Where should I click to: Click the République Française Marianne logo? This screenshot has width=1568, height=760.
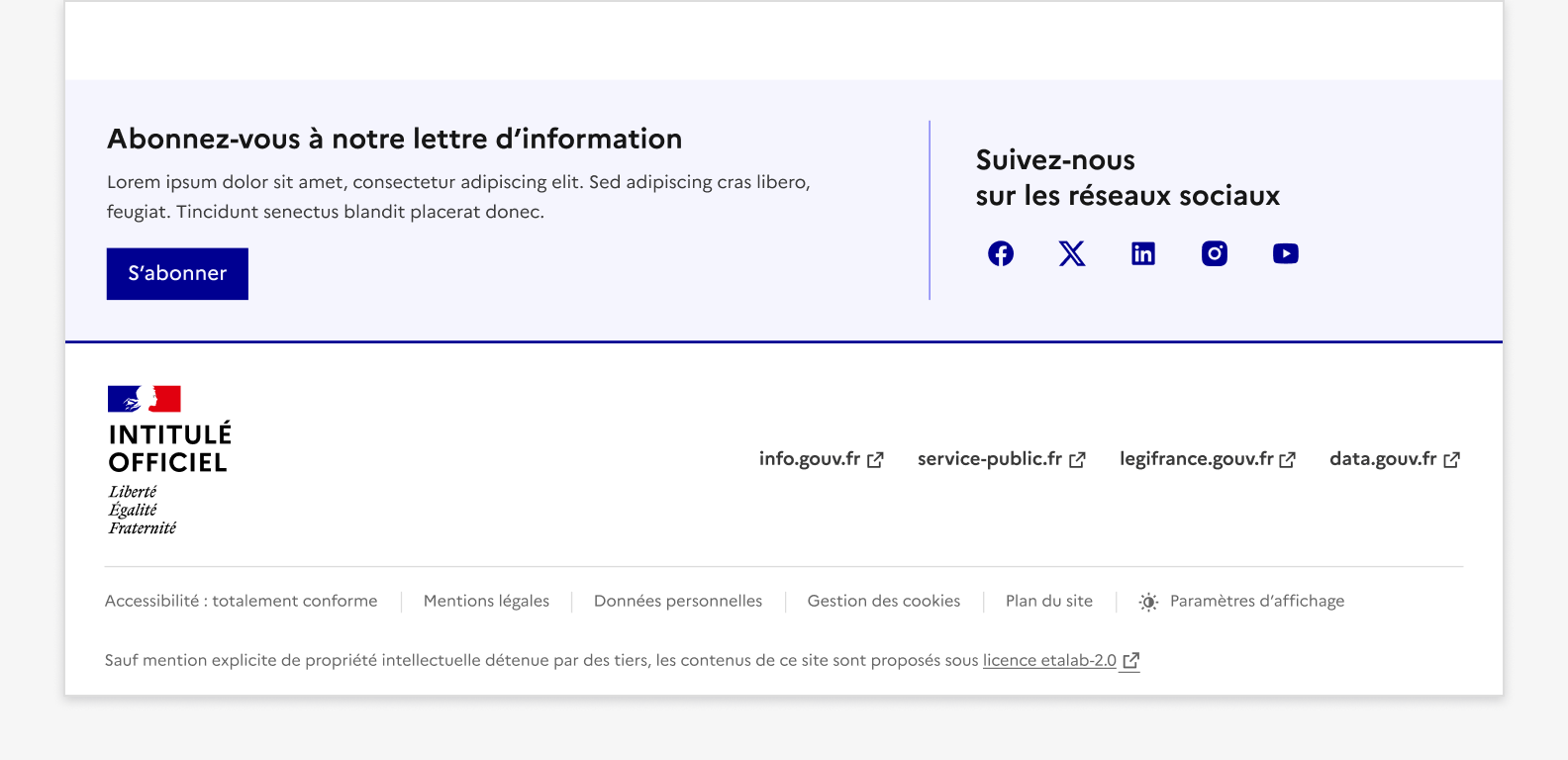click(x=145, y=399)
